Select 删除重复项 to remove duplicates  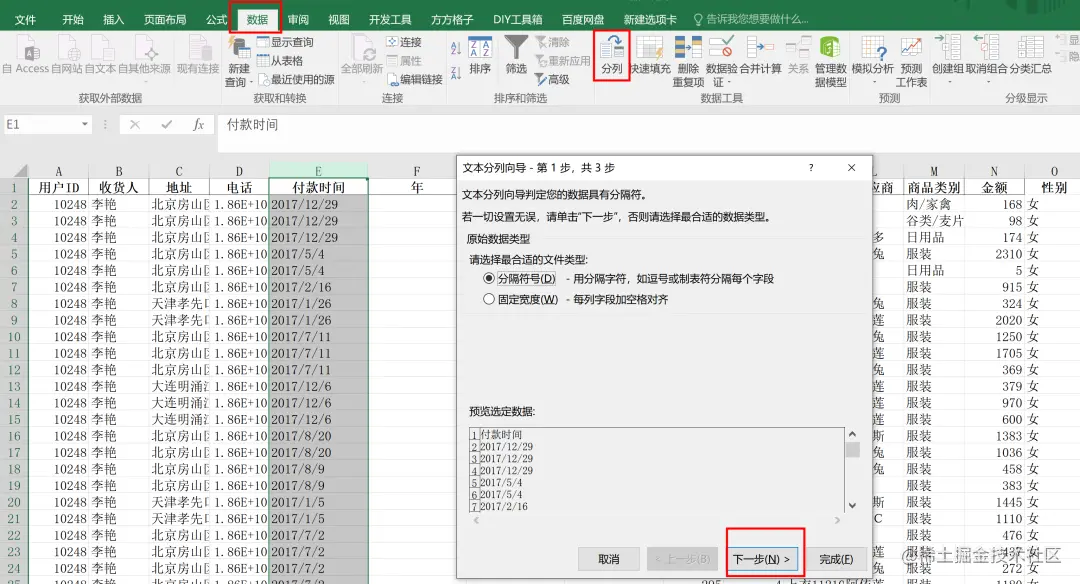pos(688,60)
